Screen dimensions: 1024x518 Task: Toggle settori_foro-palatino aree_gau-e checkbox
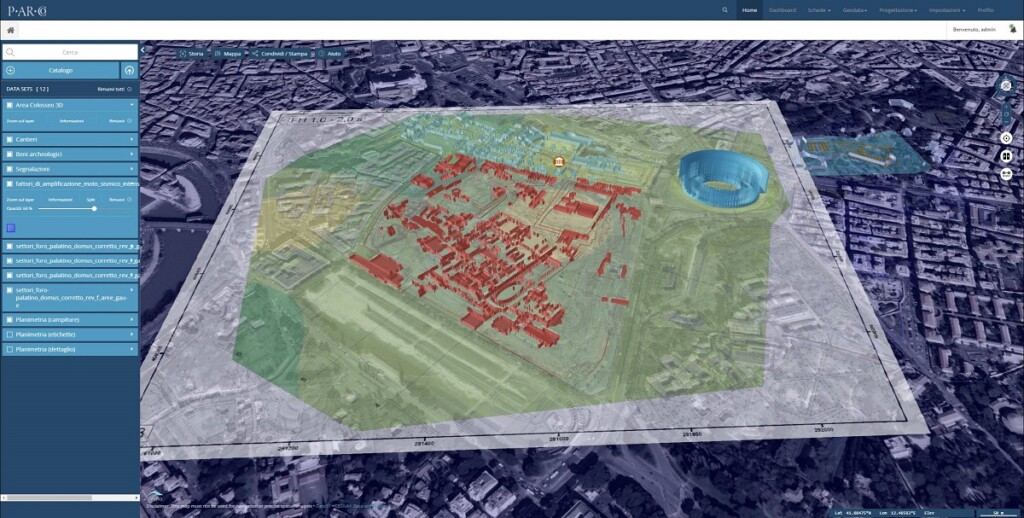(10, 290)
